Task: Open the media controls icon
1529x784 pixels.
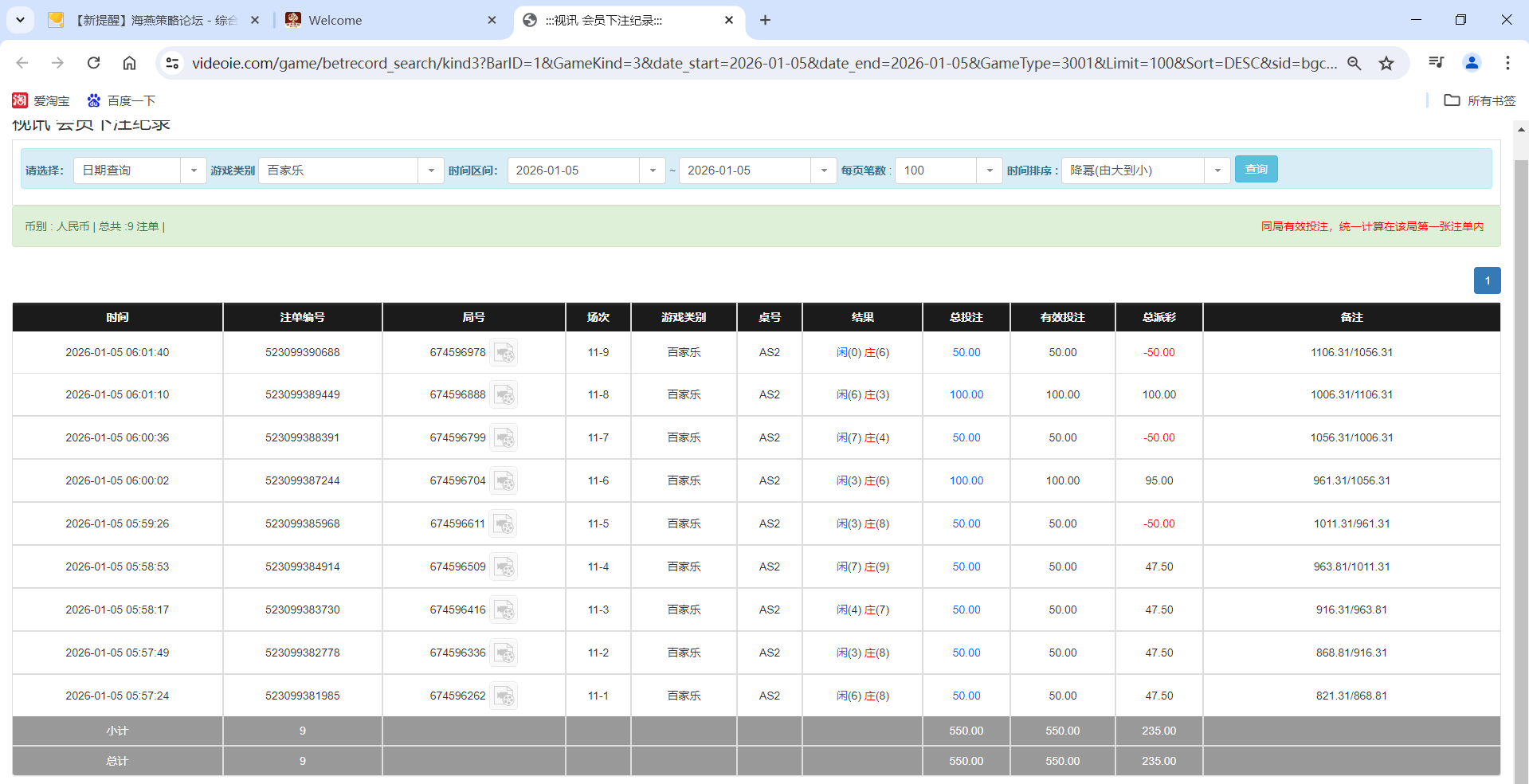Action: (x=1436, y=63)
